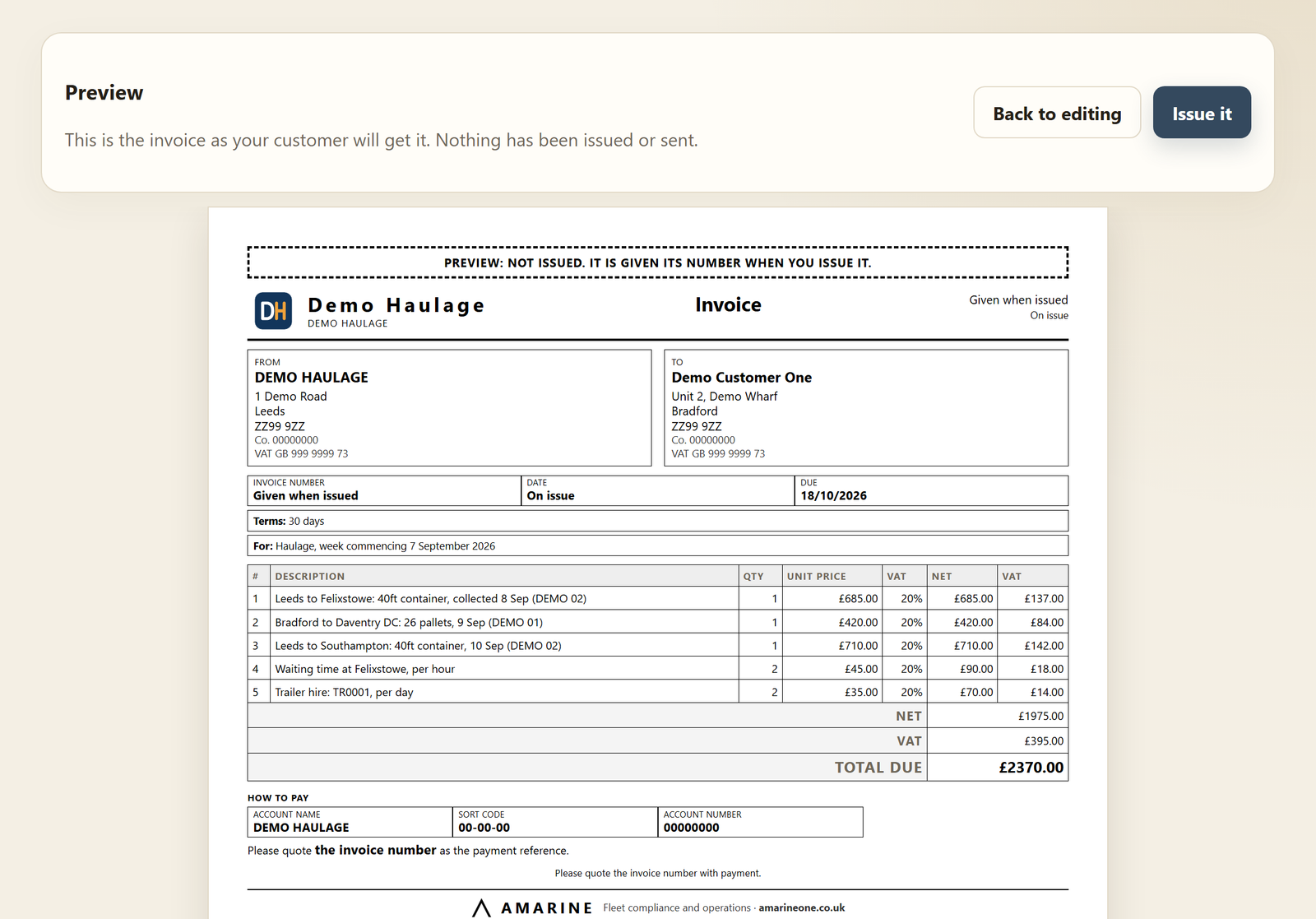Viewport: 1316px width, 919px height.
Task: Click the Waiting time at Felixstowe row
Action: (x=658, y=669)
